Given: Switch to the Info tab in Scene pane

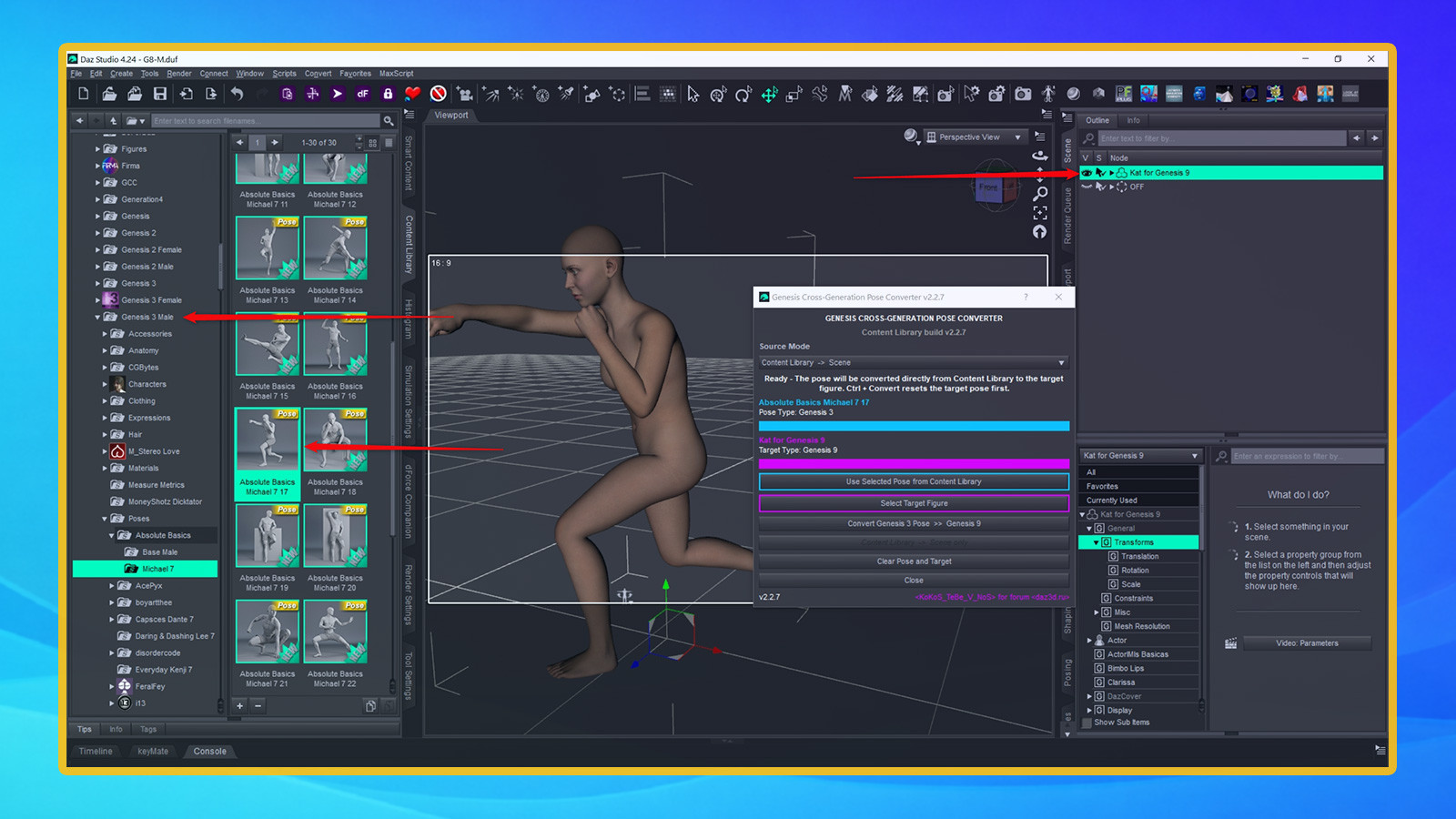Looking at the screenshot, I should click(x=1133, y=120).
